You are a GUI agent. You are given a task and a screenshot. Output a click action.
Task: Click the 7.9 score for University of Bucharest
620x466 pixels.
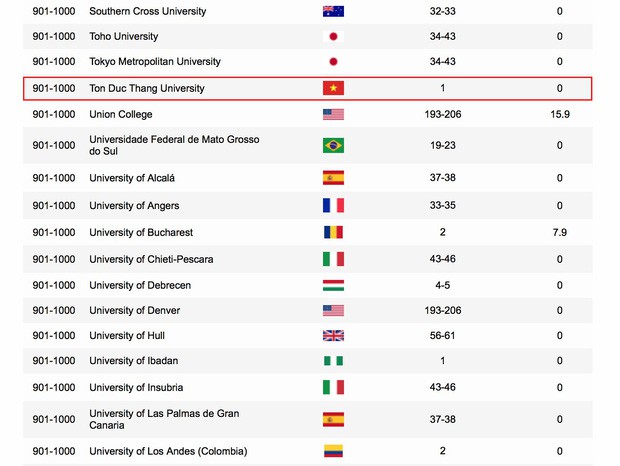(560, 232)
